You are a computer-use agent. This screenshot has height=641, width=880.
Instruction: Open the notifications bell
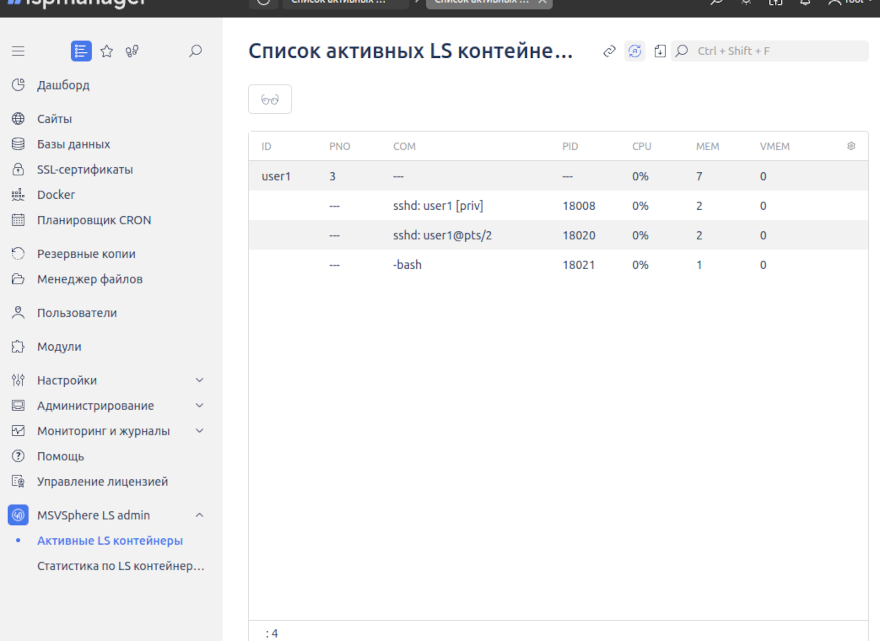(x=805, y=5)
